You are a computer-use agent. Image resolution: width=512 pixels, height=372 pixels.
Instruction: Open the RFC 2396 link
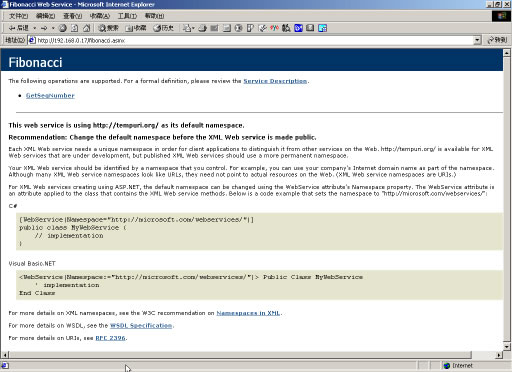110,338
